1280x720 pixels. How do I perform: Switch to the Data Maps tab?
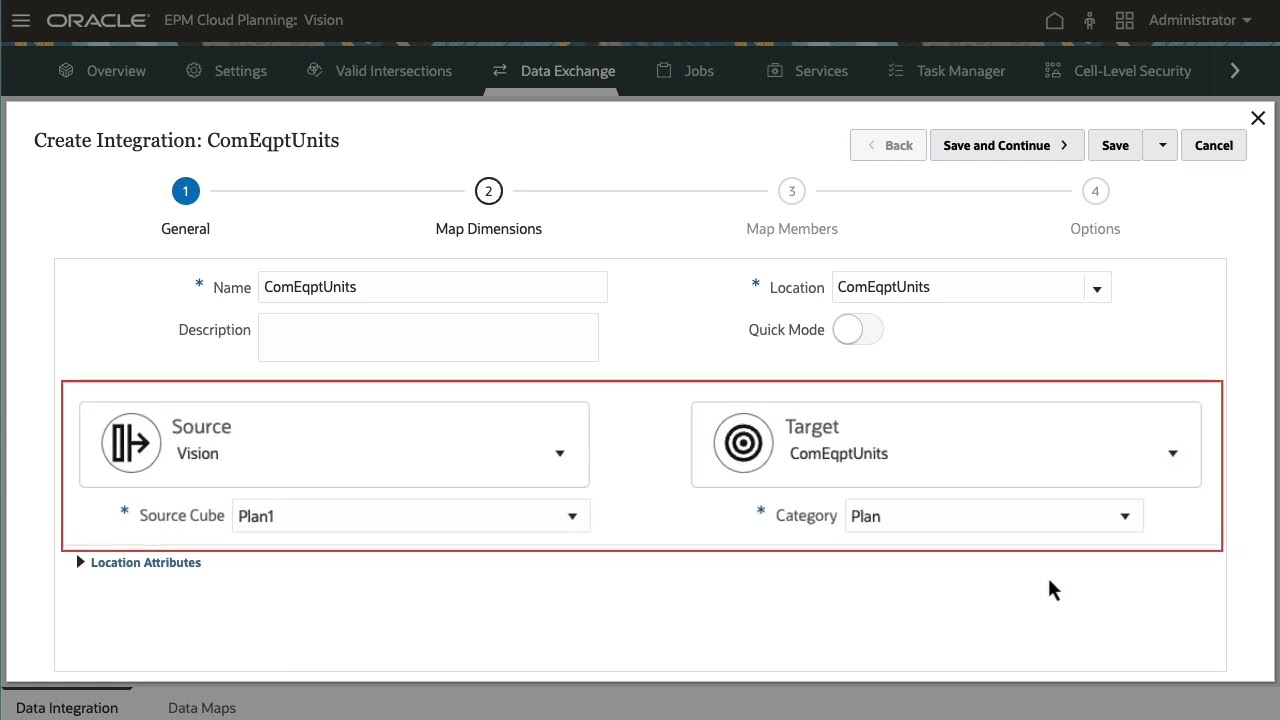[x=202, y=708]
